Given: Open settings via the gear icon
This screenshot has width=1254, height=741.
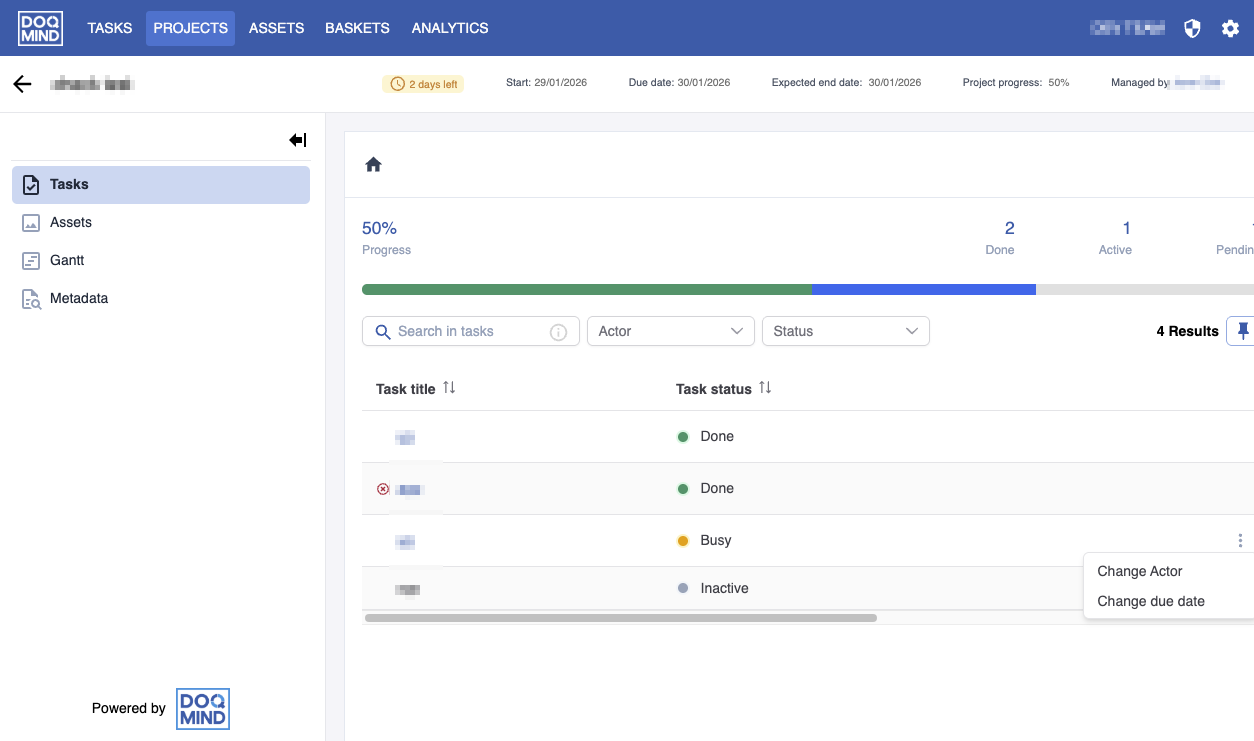Looking at the screenshot, I should (1230, 28).
